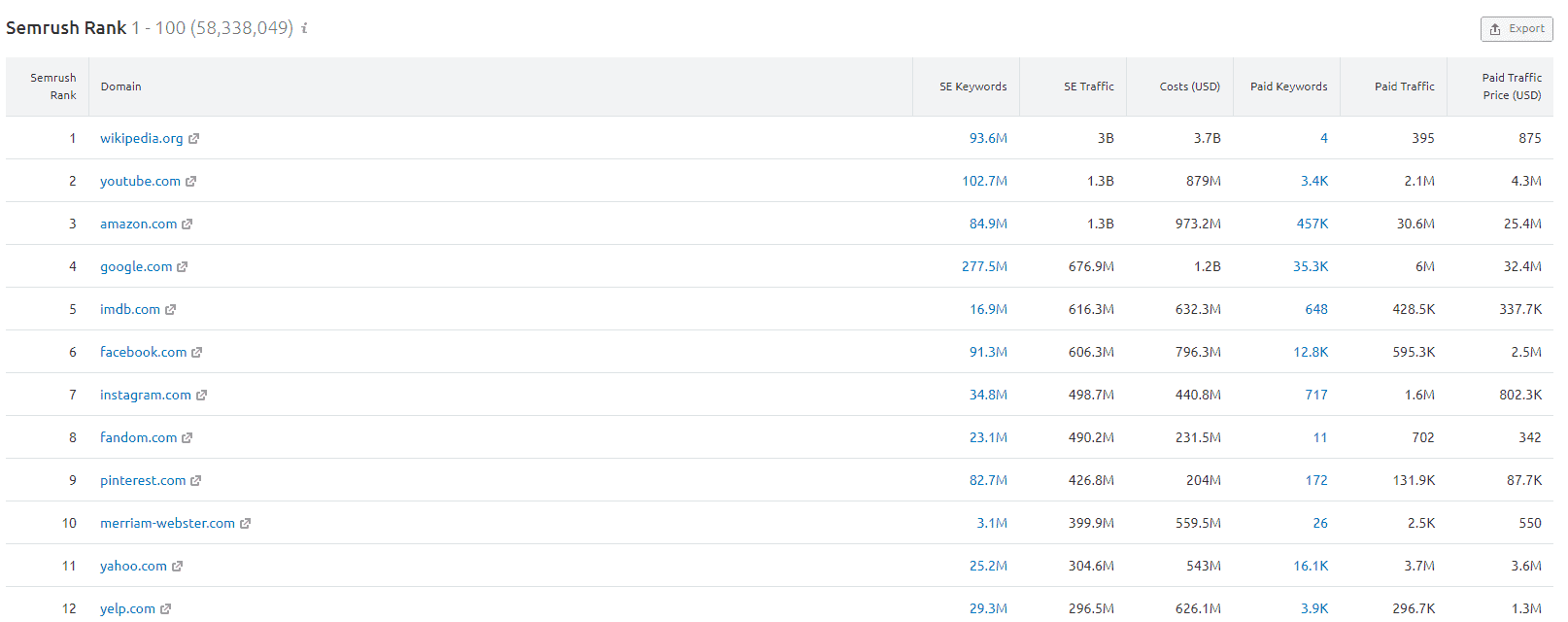Image resolution: width=1568 pixels, height=622 pixels.
Task: Sort by the Paid Traffic column header
Action: point(1404,86)
